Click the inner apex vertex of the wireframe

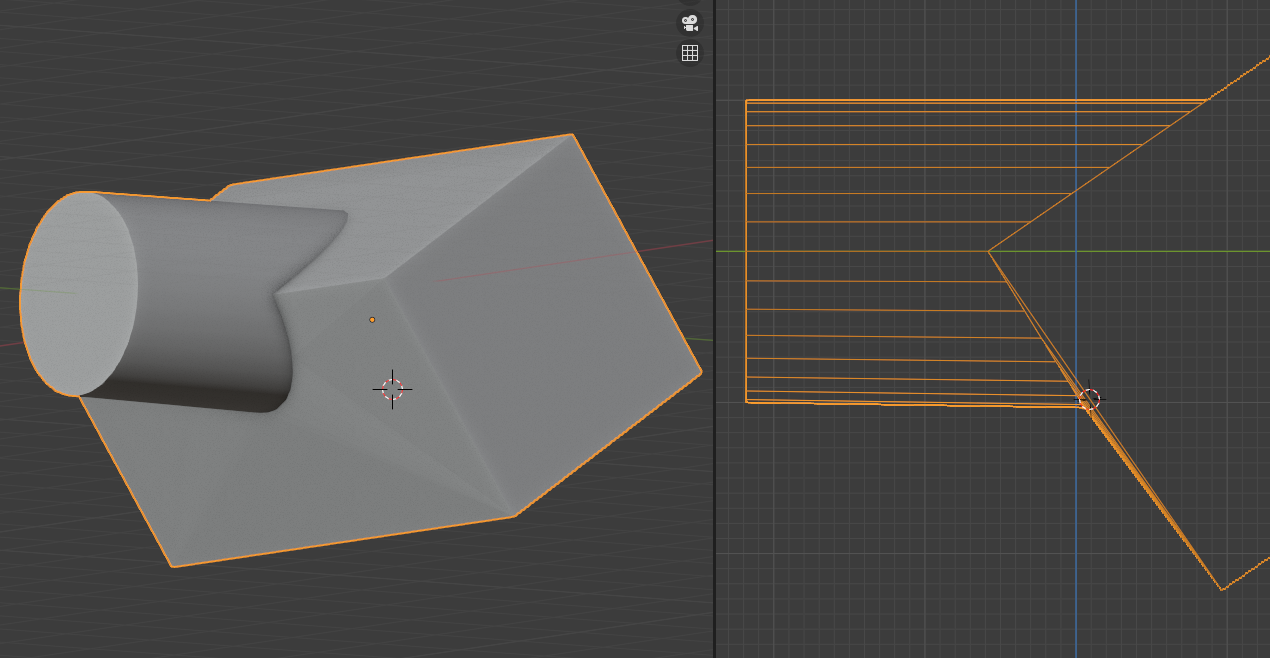pyautogui.click(x=989, y=252)
